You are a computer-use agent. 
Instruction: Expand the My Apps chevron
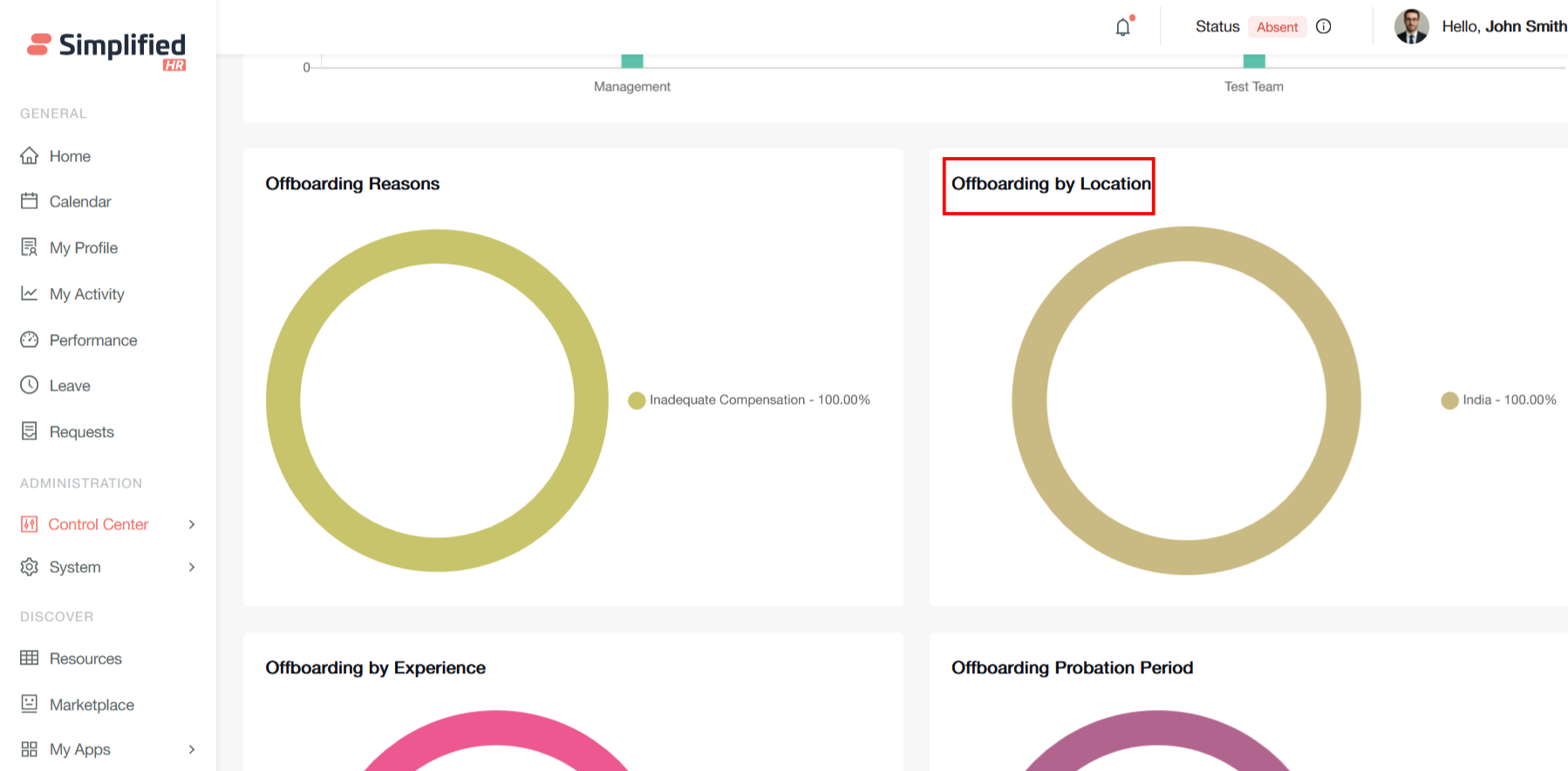192,749
